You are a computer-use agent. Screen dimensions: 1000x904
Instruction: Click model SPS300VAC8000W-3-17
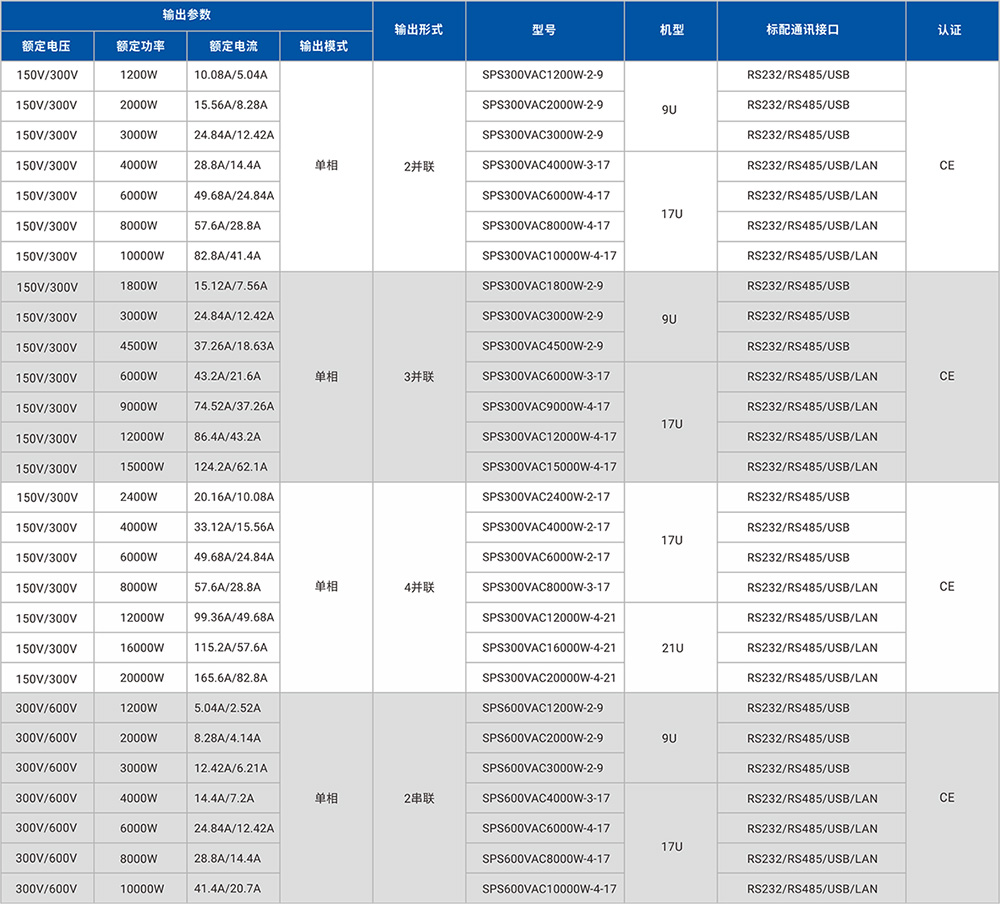point(545,588)
